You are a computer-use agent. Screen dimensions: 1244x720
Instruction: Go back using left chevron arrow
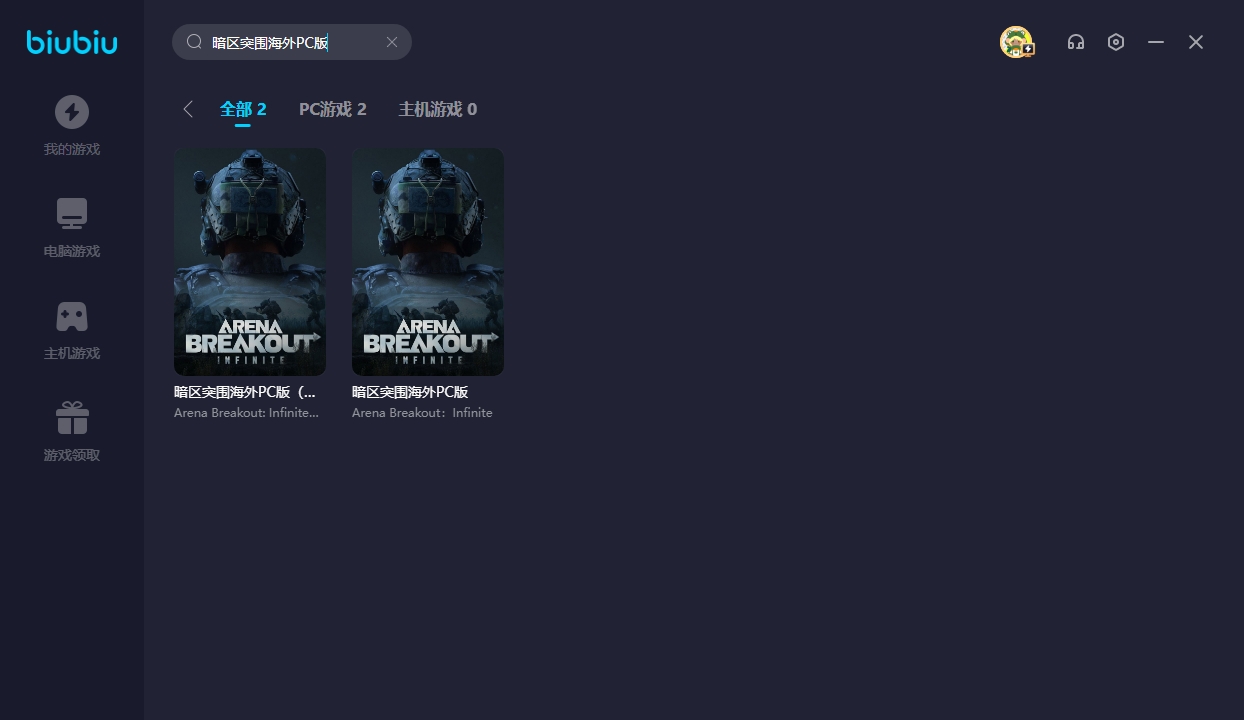188,109
